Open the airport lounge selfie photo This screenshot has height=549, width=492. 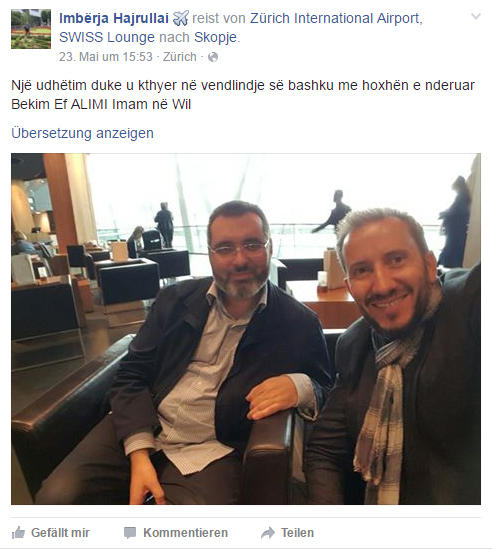246,329
